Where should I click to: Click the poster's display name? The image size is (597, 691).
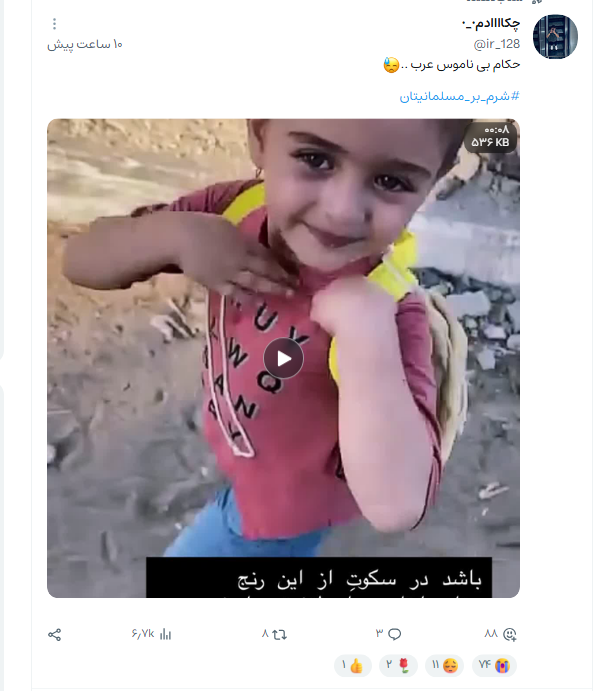click(491, 23)
